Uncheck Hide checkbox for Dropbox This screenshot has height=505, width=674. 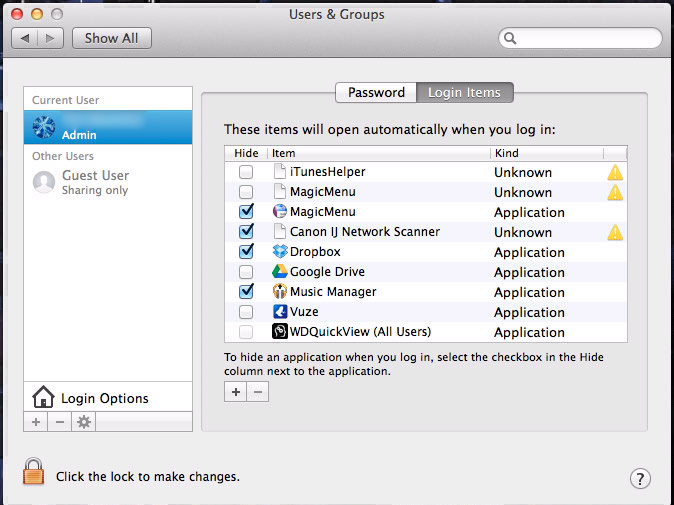(x=246, y=251)
